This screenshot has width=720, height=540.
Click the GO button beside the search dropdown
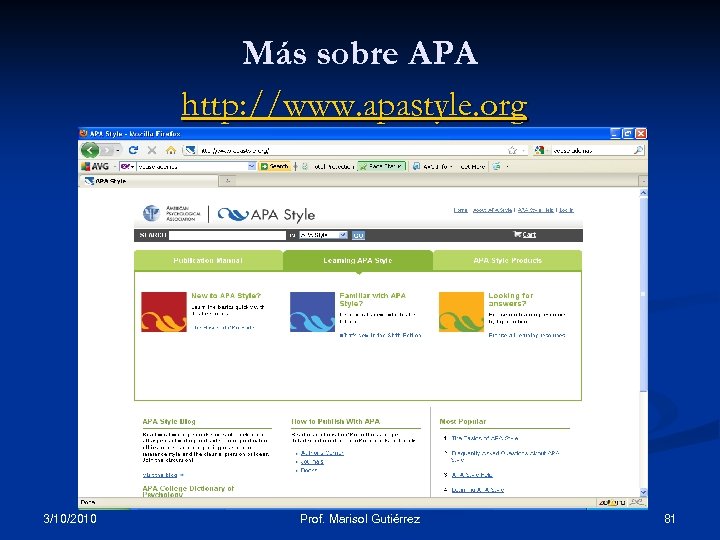coord(358,235)
